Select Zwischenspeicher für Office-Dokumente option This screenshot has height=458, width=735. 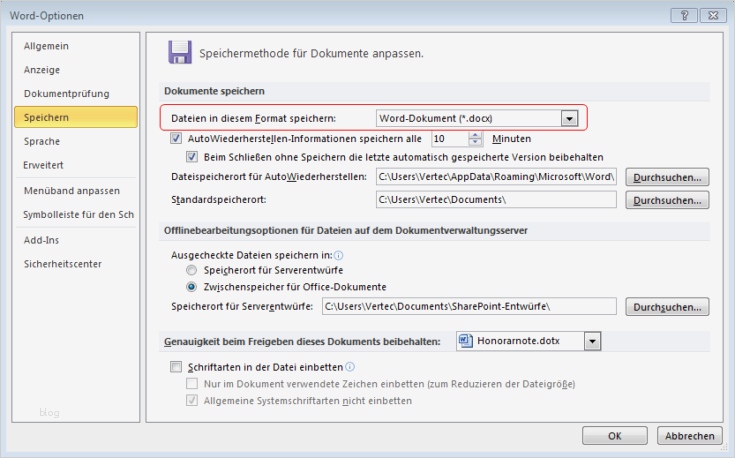pos(192,287)
